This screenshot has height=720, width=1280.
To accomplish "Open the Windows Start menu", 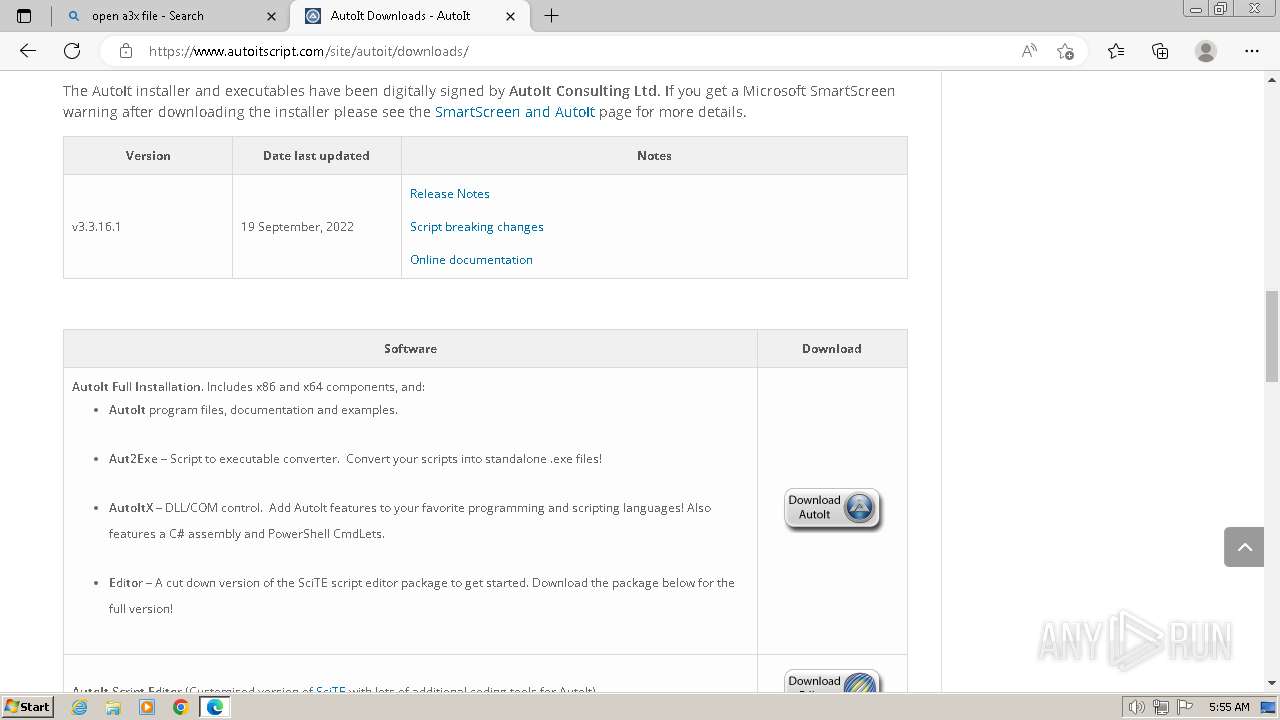I will coord(27,707).
